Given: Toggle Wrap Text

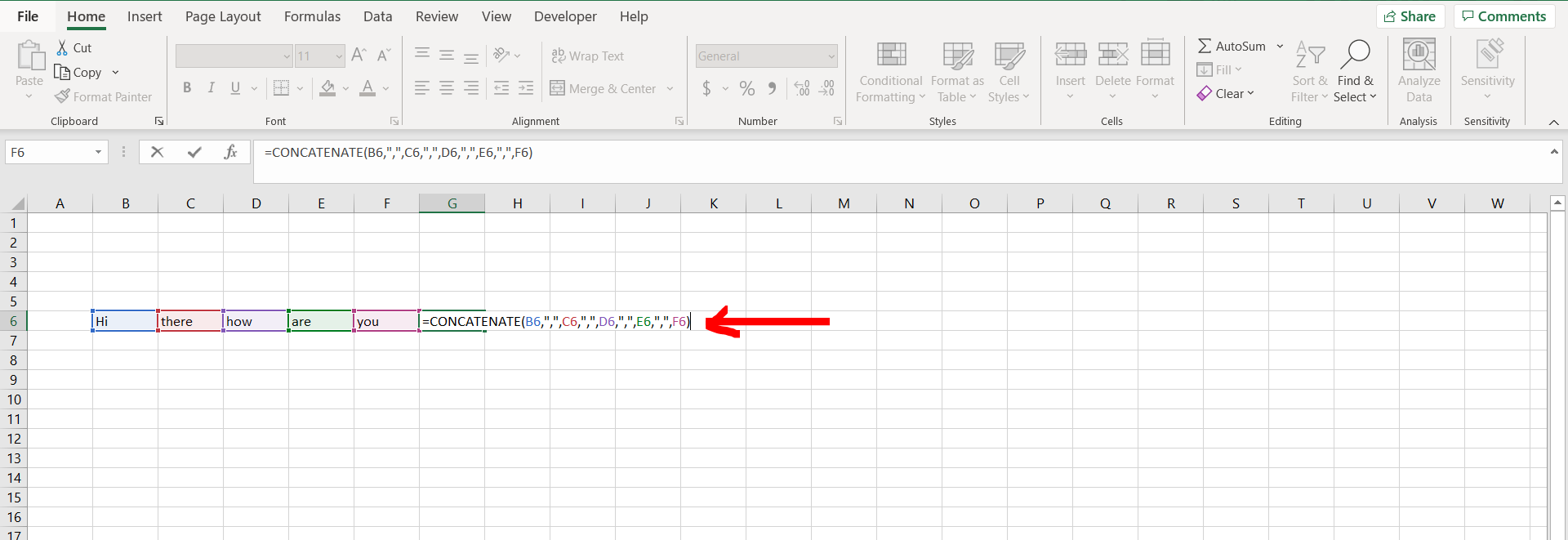Looking at the screenshot, I should 588,56.
